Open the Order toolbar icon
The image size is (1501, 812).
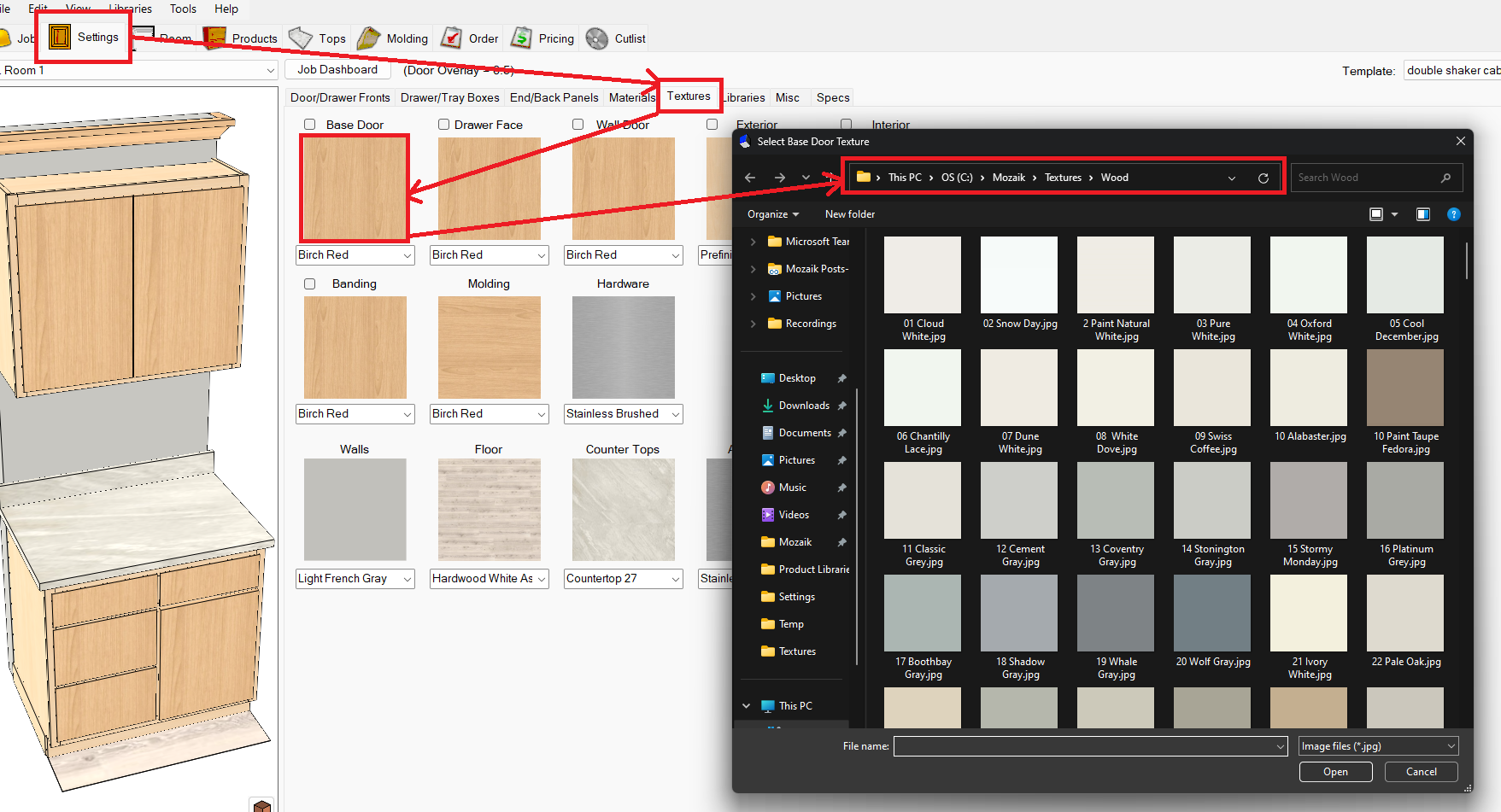tap(451, 38)
